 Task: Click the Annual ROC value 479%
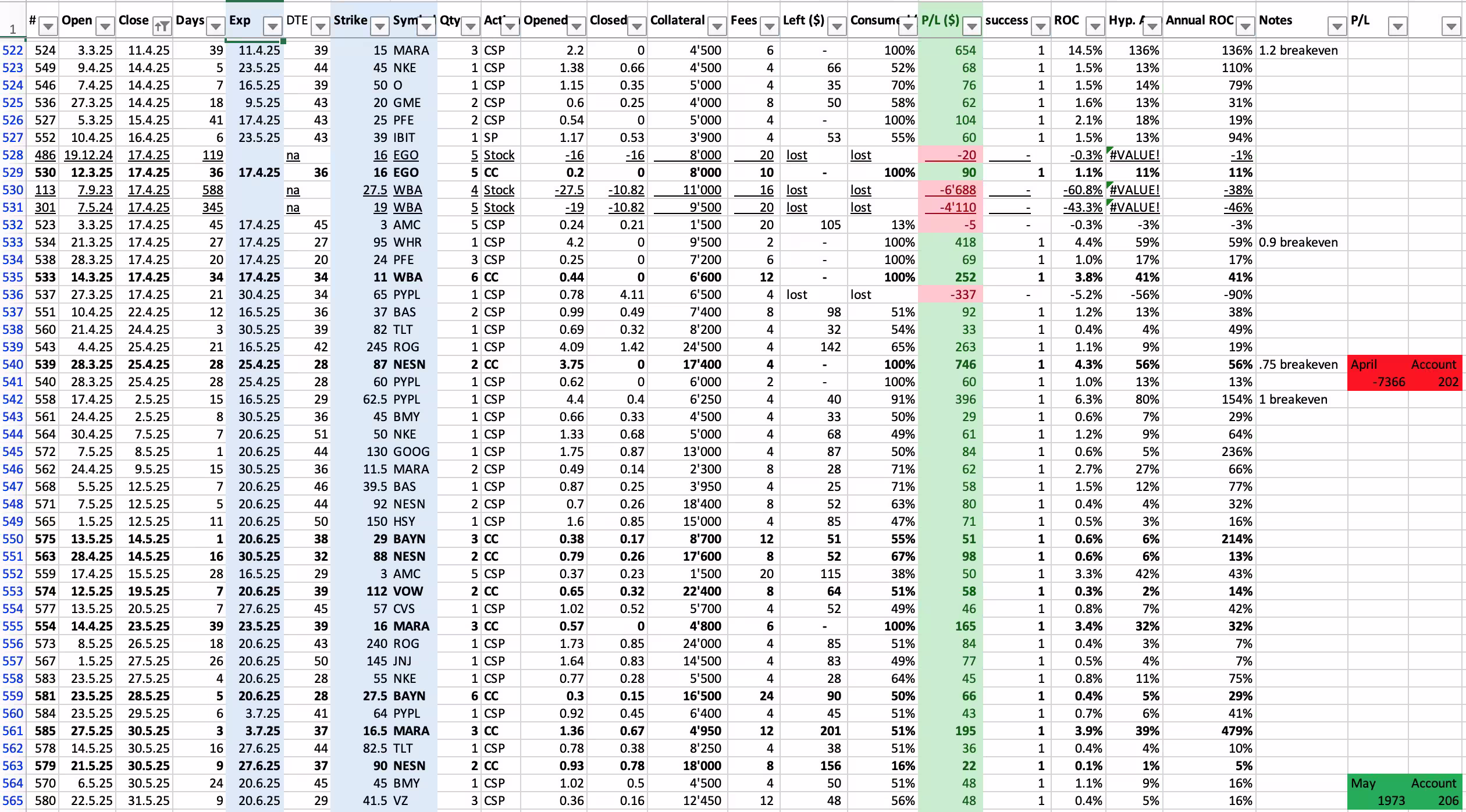coord(1209,731)
